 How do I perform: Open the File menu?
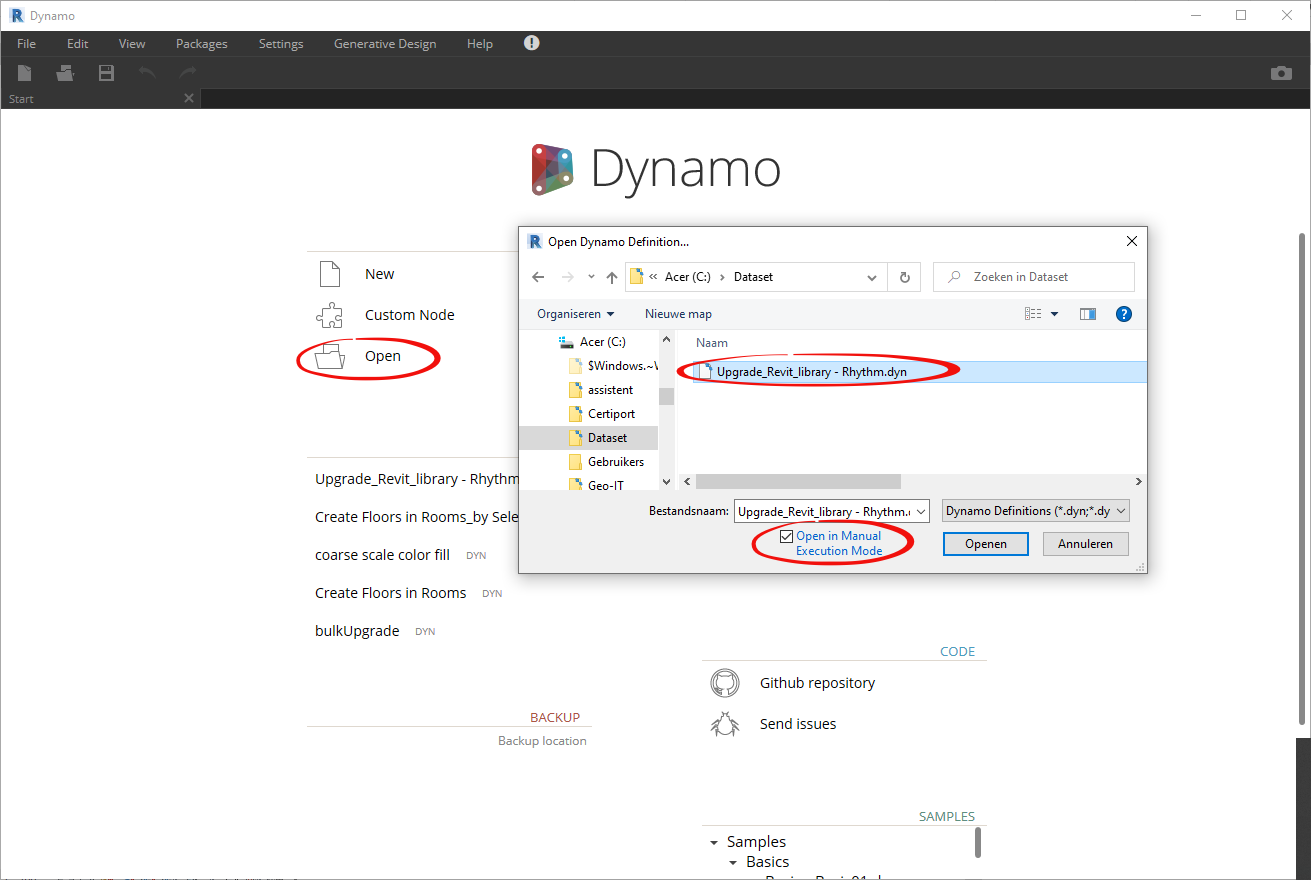coord(26,44)
